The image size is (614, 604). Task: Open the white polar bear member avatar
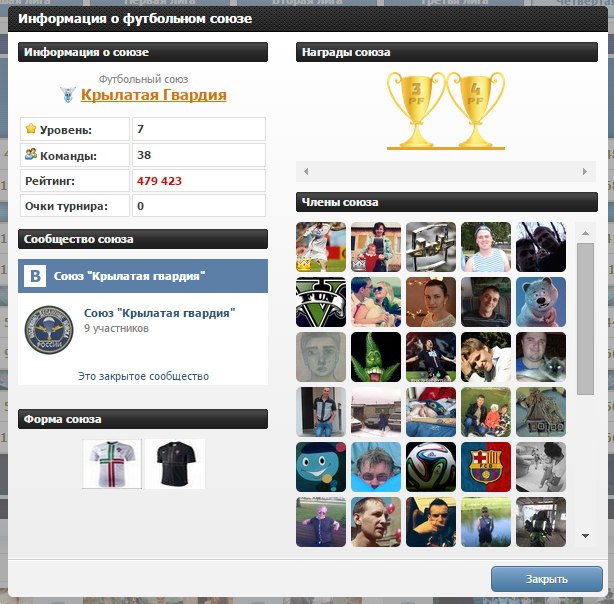click(541, 302)
